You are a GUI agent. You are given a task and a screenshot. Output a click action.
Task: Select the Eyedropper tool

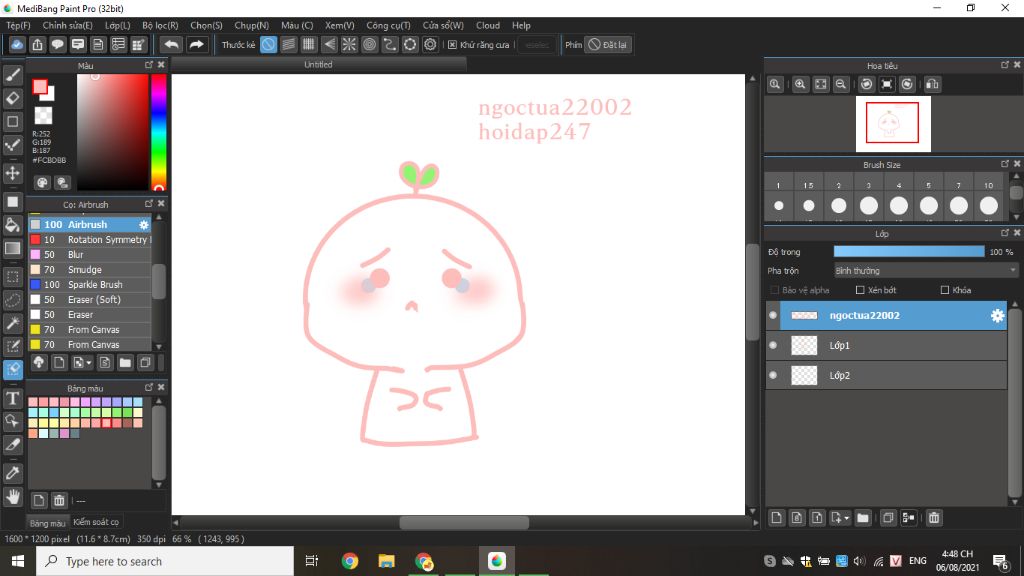(x=12, y=473)
